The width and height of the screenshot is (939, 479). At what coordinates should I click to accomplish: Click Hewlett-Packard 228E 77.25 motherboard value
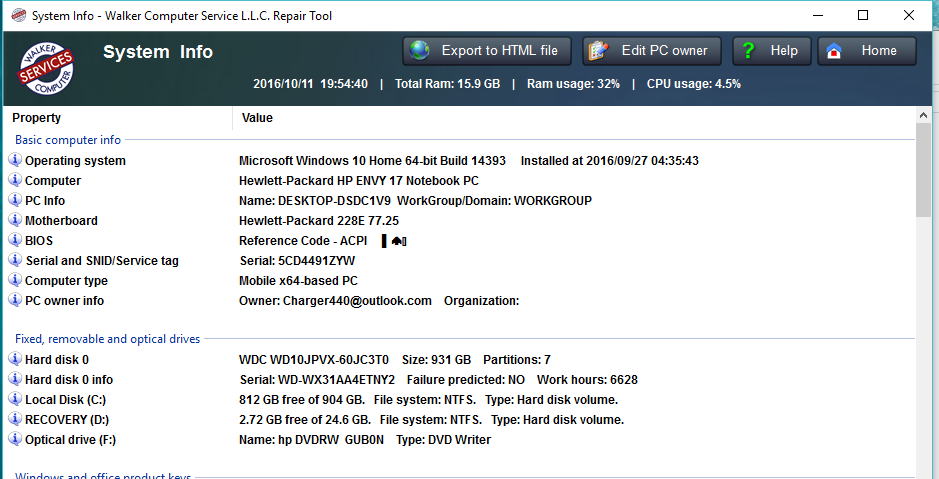[x=319, y=220]
